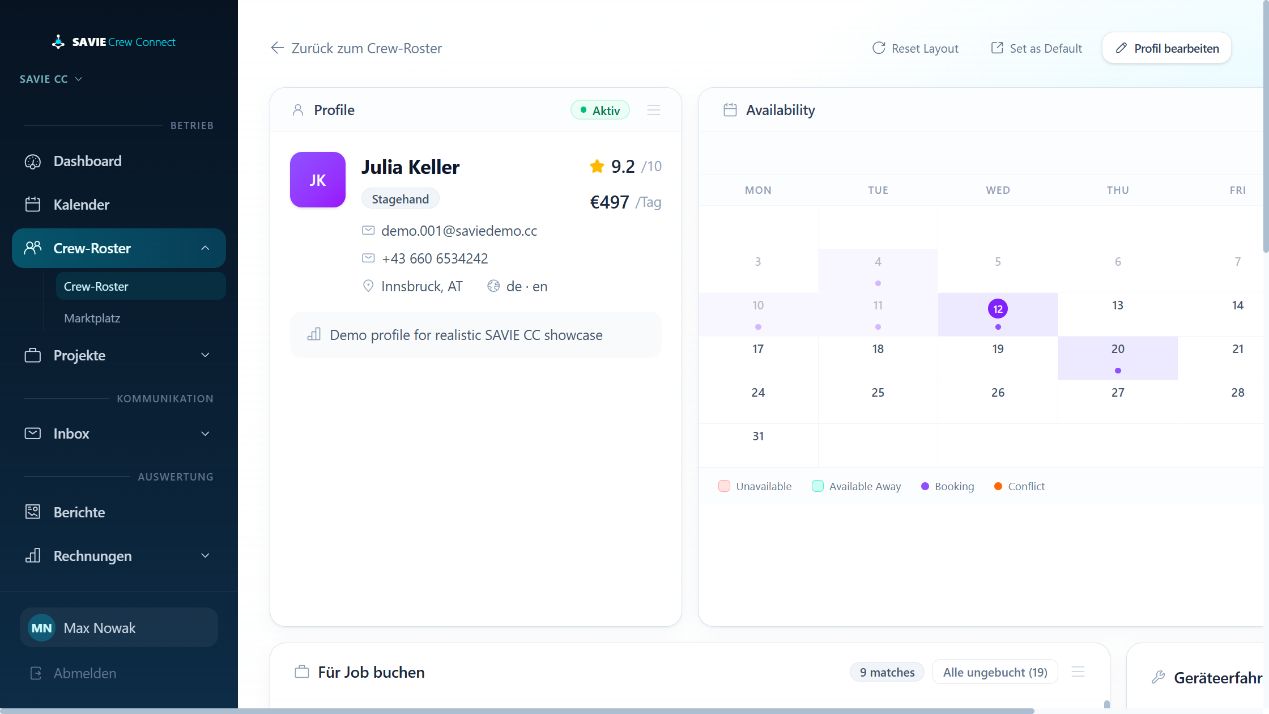The image size is (1269, 714).
Task: Select today, day 12, in Availability calendar
Action: [x=998, y=314]
